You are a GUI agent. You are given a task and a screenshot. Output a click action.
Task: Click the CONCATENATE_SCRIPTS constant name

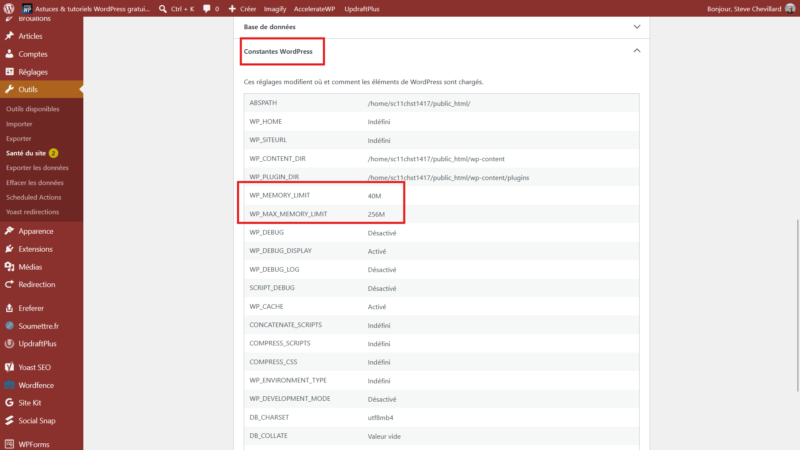(x=285, y=324)
